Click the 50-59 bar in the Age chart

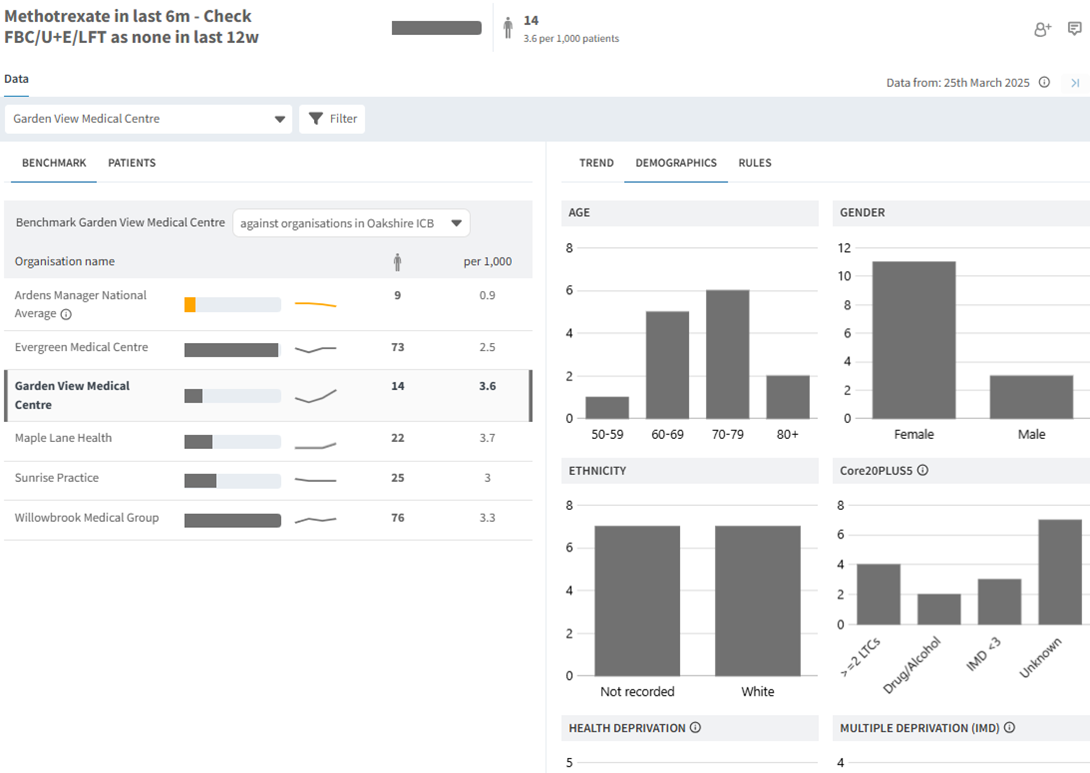pos(607,408)
